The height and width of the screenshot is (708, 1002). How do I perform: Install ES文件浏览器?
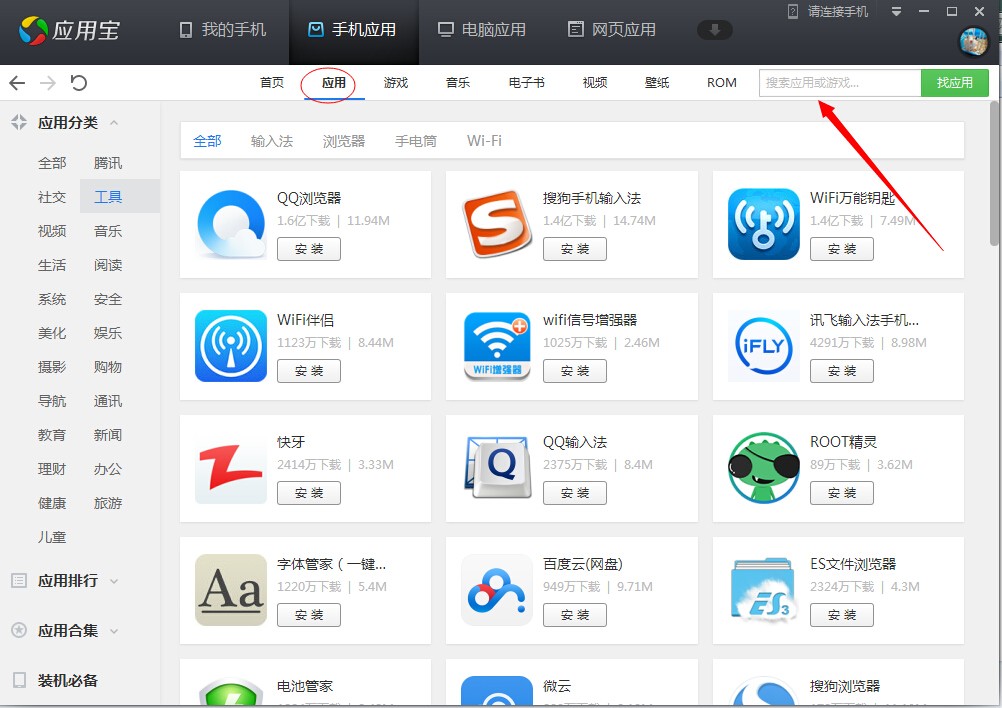[842, 615]
